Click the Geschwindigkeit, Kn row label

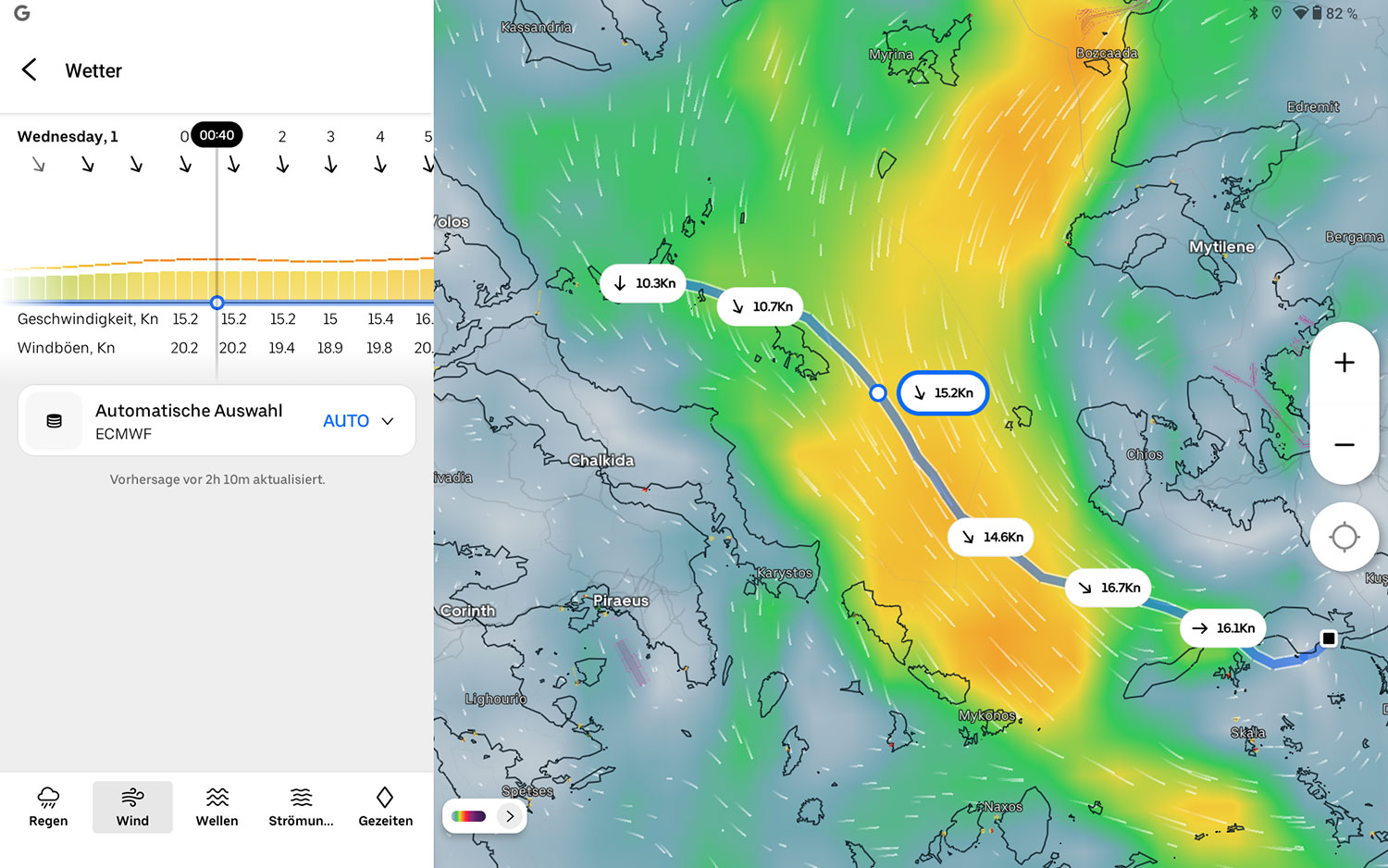[x=88, y=319]
